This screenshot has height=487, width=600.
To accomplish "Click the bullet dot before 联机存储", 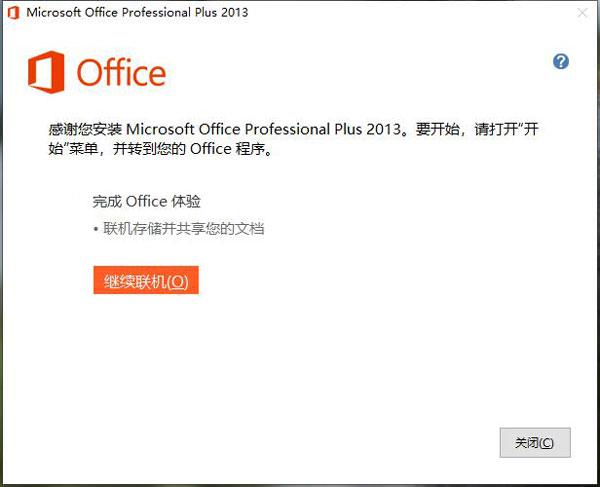I will (96, 230).
